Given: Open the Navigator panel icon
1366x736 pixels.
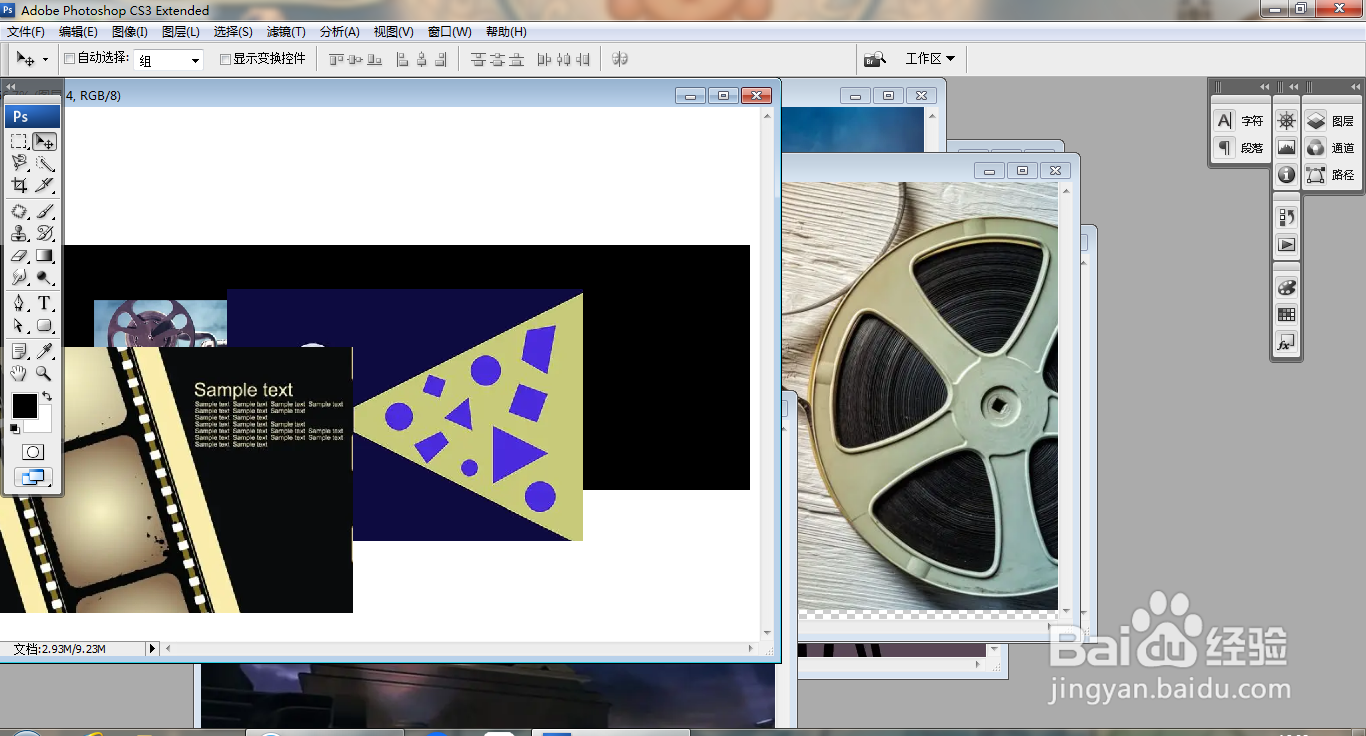Looking at the screenshot, I should 1287,121.
